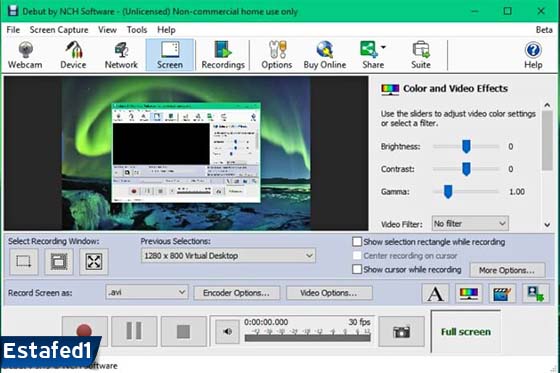
Task: Click the Color and Video Effects header icon
Action: [x=390, y=89]
